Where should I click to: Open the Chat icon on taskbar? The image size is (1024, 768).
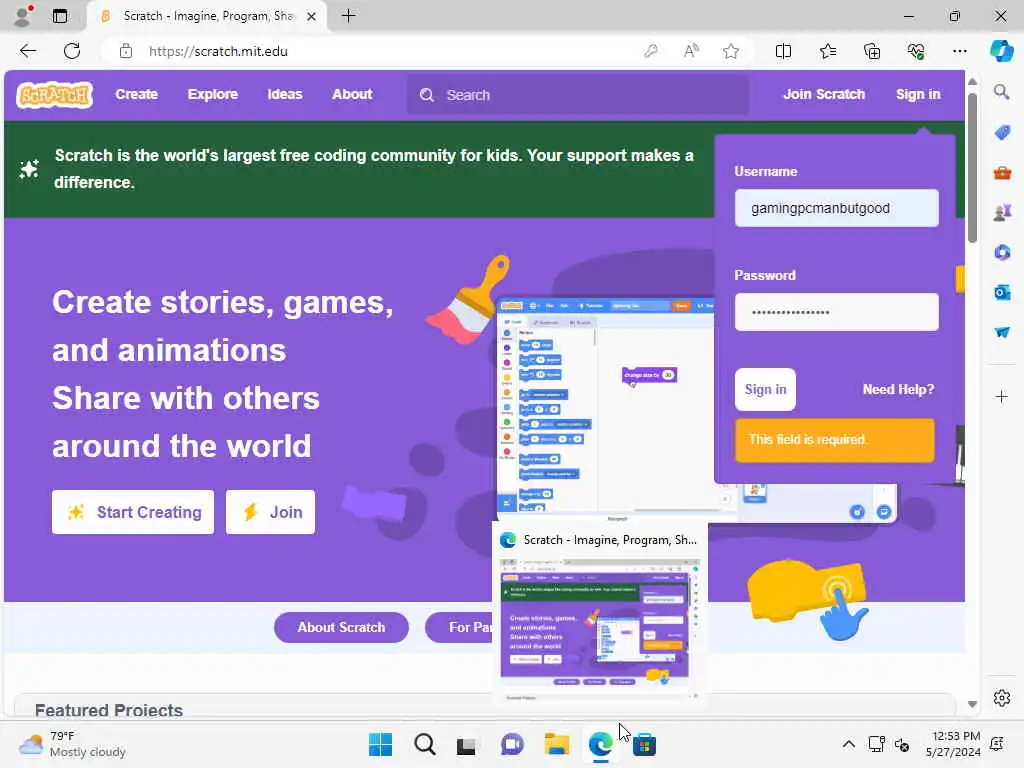(x=512, y=744)
